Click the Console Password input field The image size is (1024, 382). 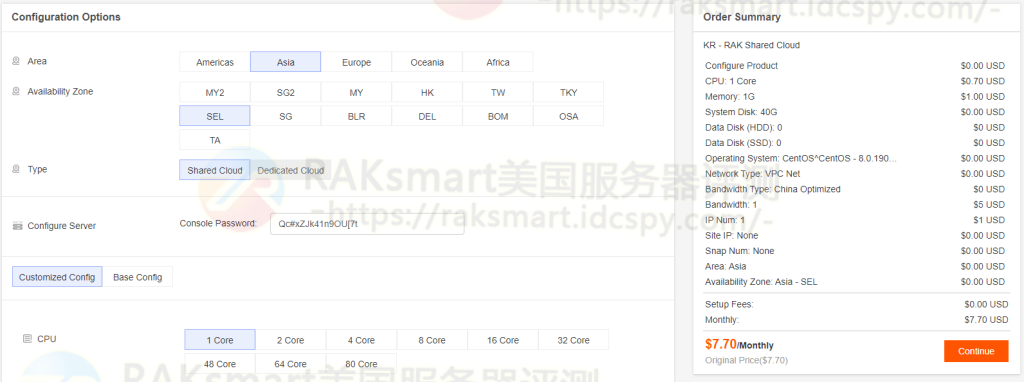point(367,223)
